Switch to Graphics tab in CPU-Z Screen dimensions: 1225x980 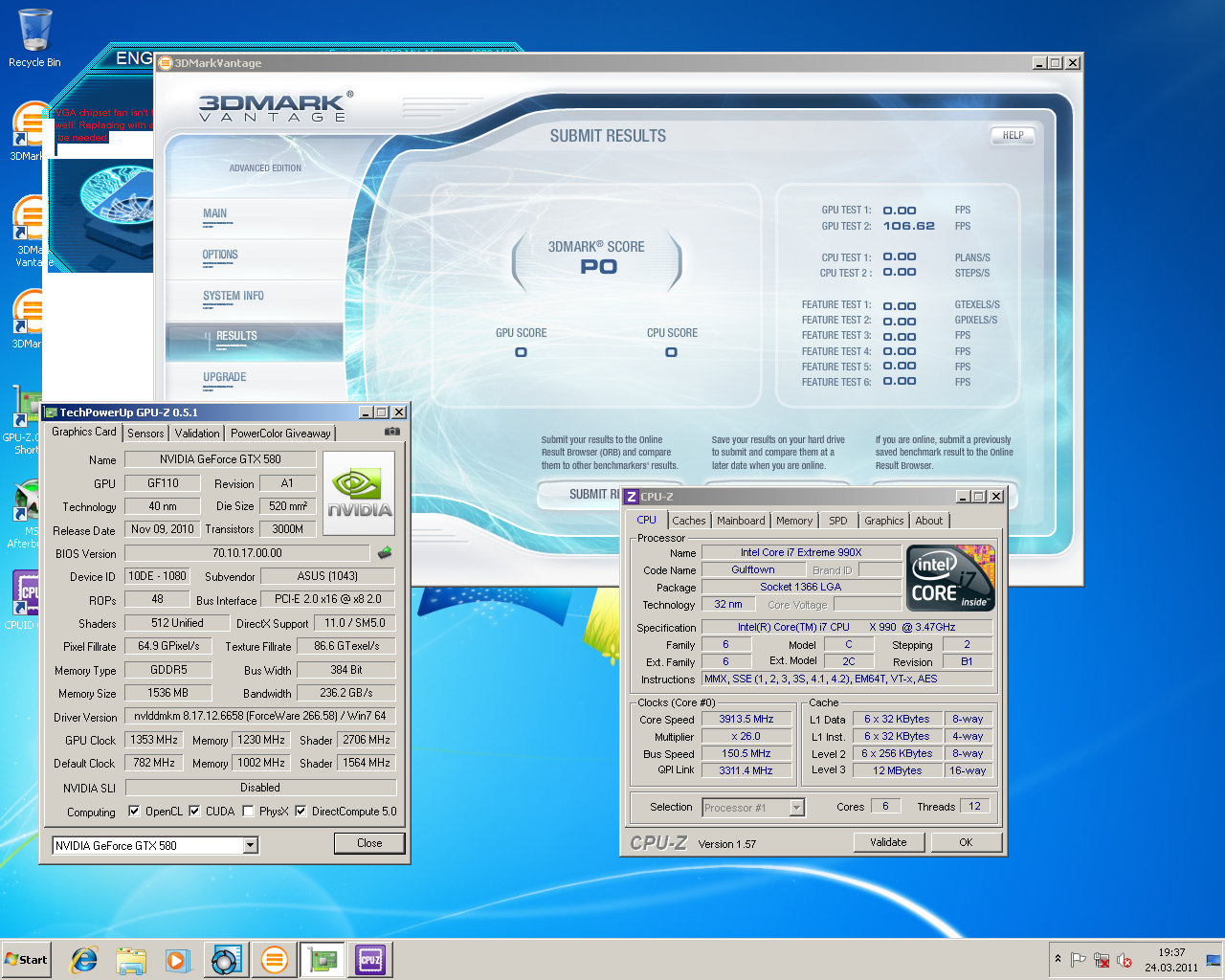pos(883,521)
